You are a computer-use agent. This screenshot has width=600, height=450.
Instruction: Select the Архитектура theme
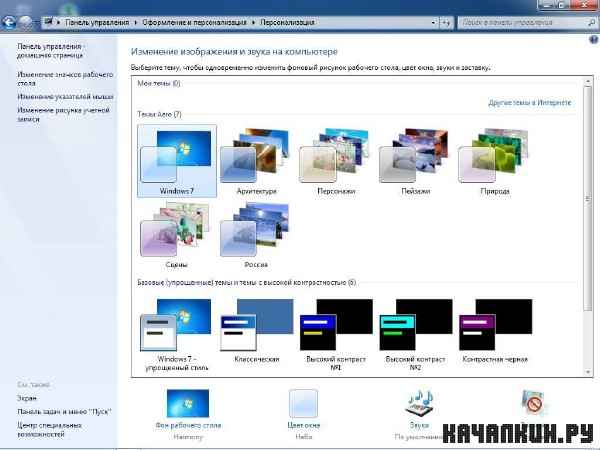point(256,161)
